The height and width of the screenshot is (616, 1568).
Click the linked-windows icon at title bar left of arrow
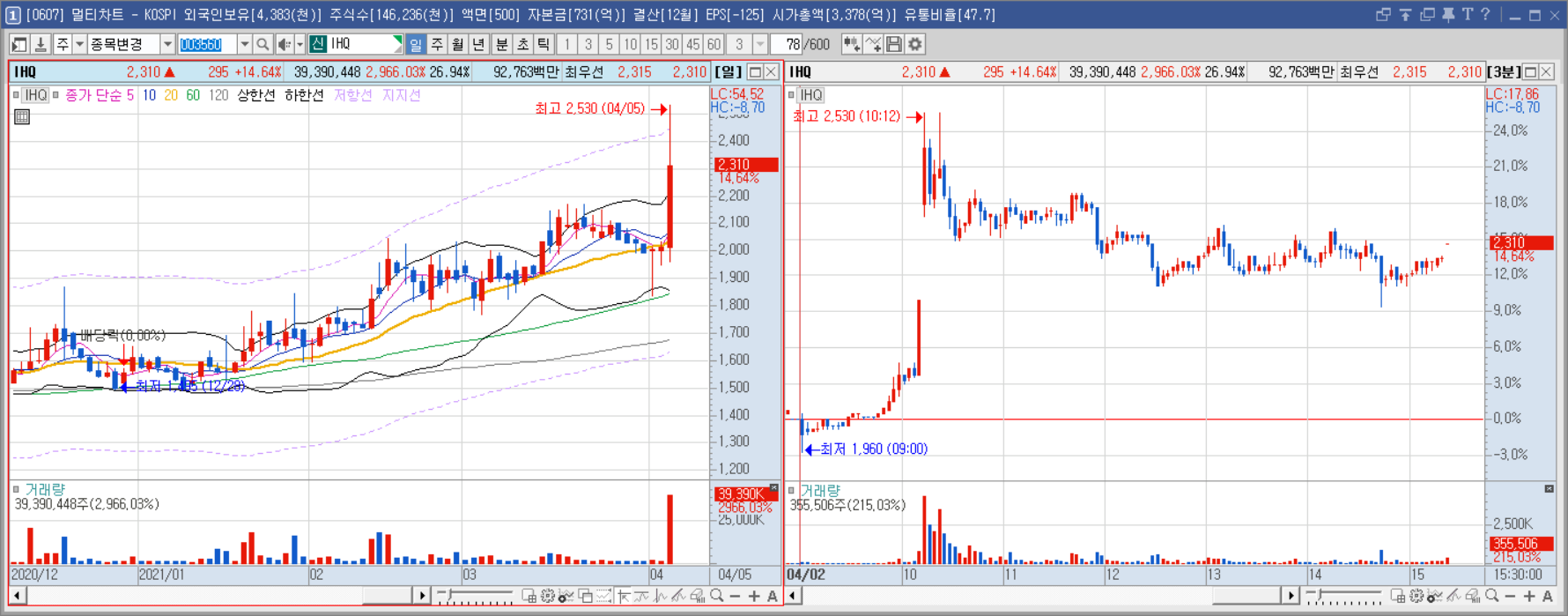[1383, 15]
